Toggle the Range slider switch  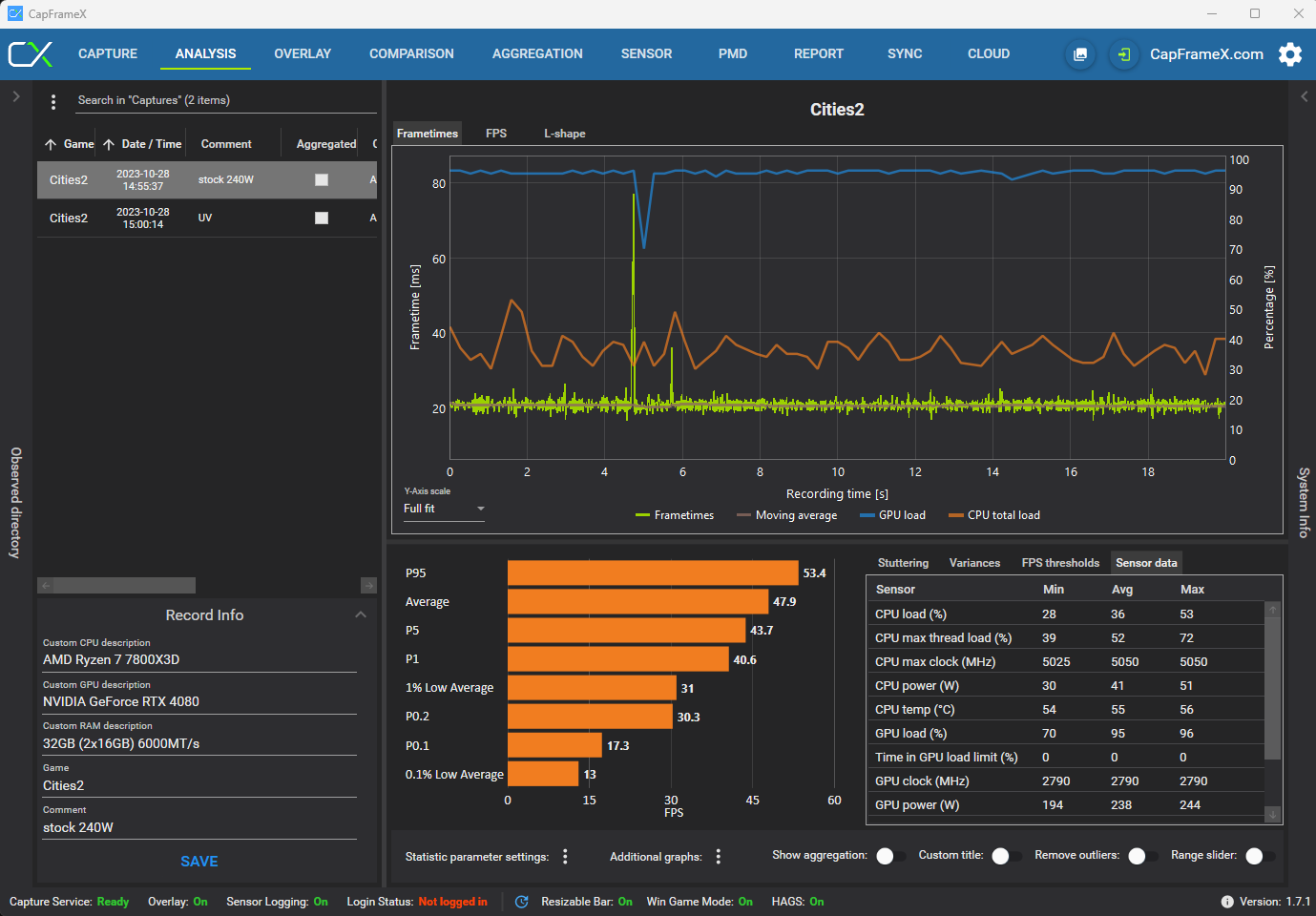tap(1261, 856)
